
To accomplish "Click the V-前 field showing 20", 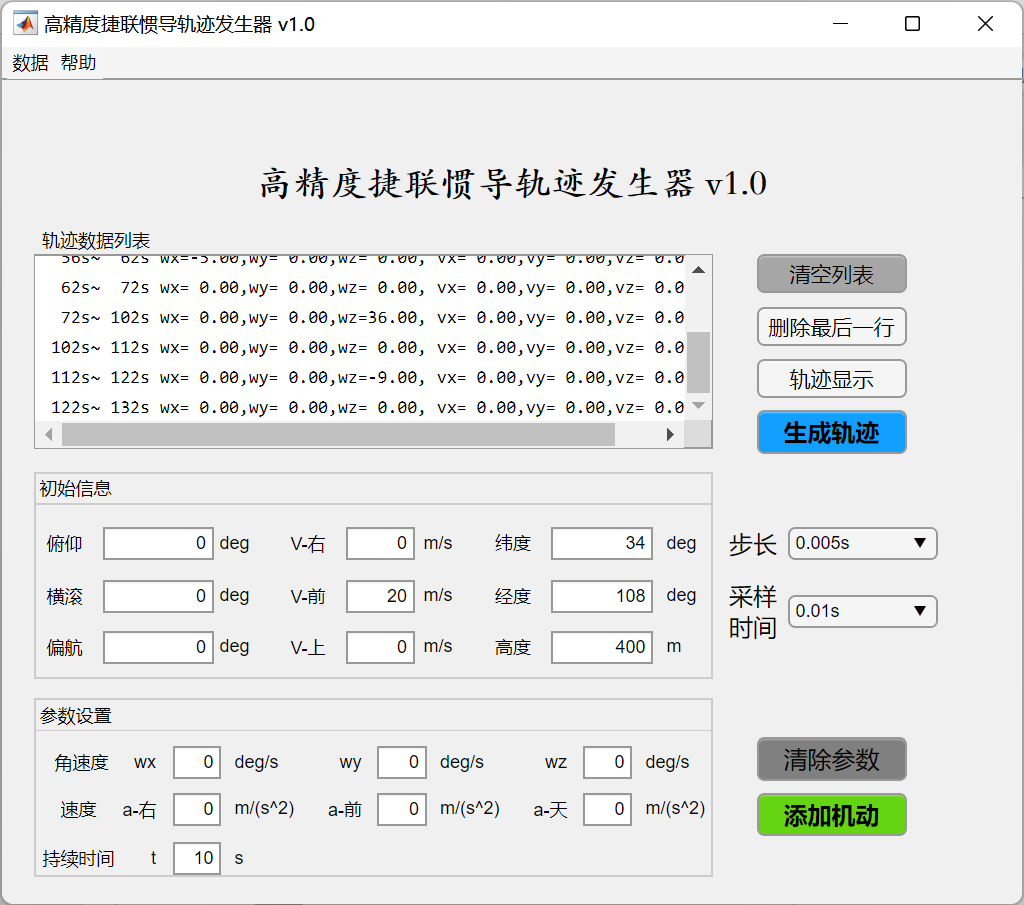I will point(380,596).
